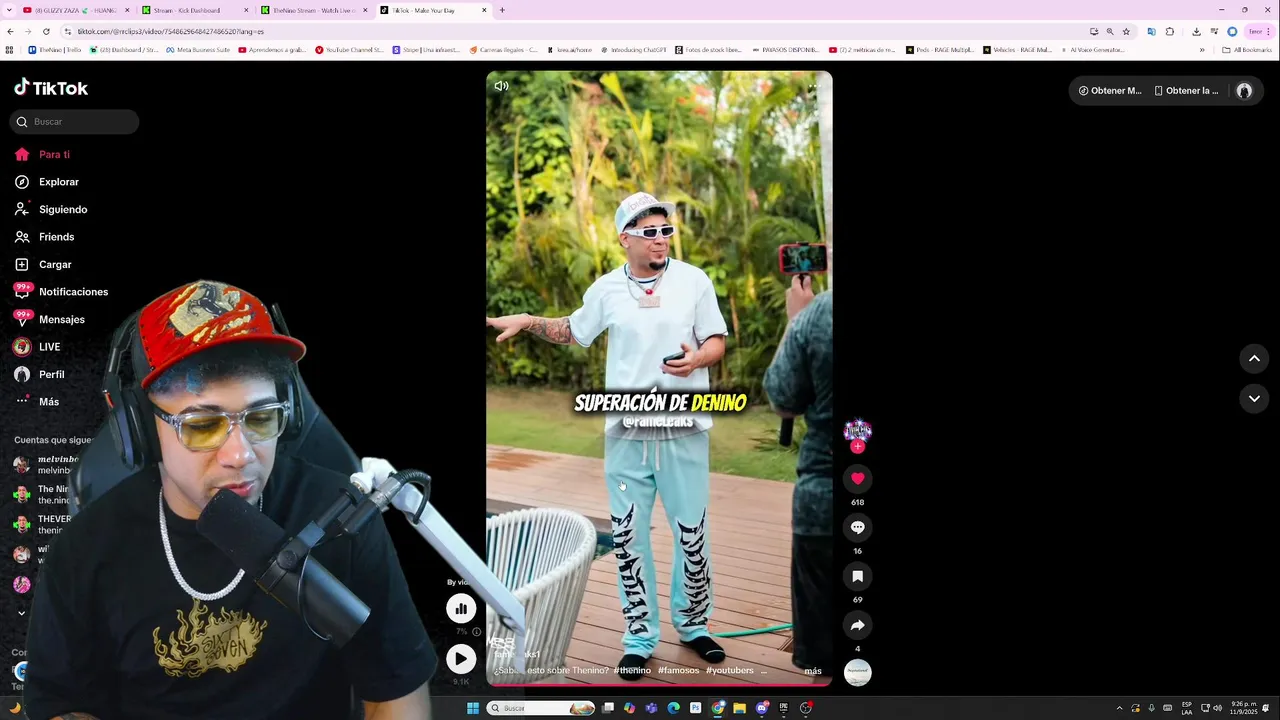Expand the followed accounts list chevron

[21, 613]
